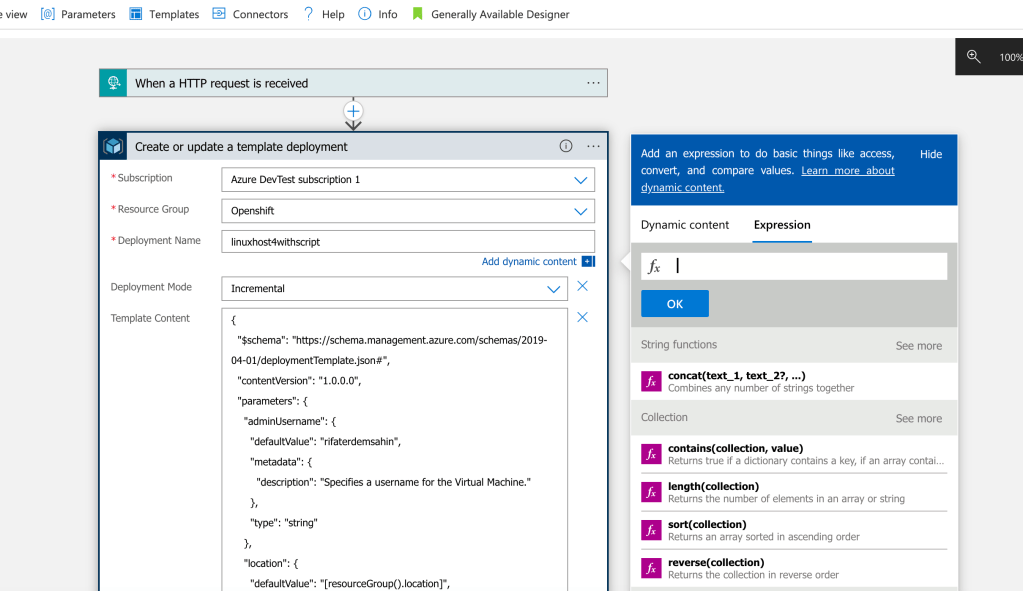Select the concat function's fx icon
This screenshot has height=591, width=1023.
coord(651,382)
